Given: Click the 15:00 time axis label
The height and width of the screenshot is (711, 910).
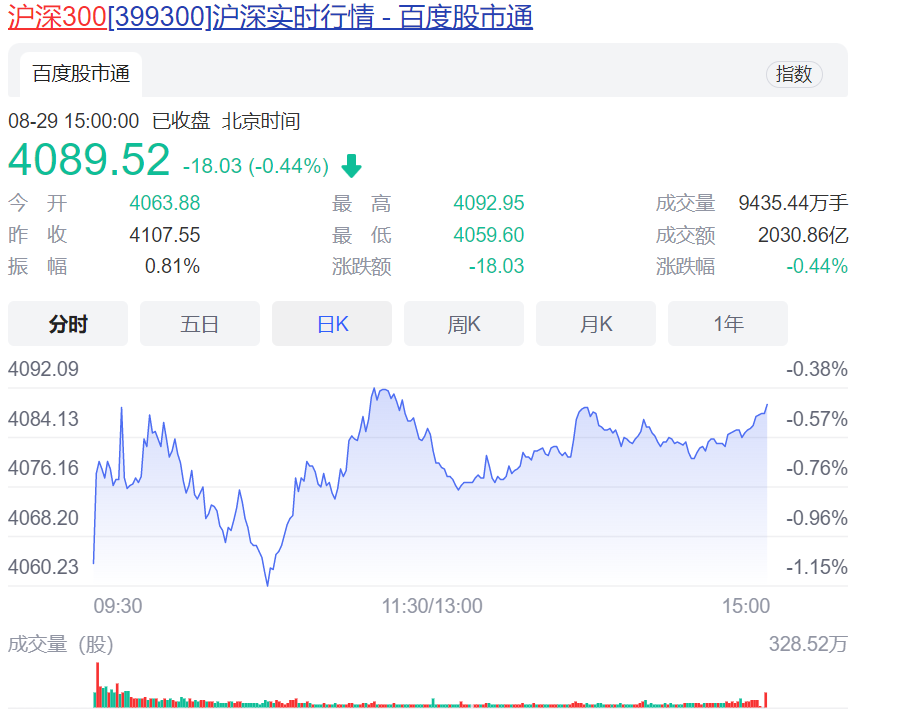Looking at the screenshot, I should (746, 606).
